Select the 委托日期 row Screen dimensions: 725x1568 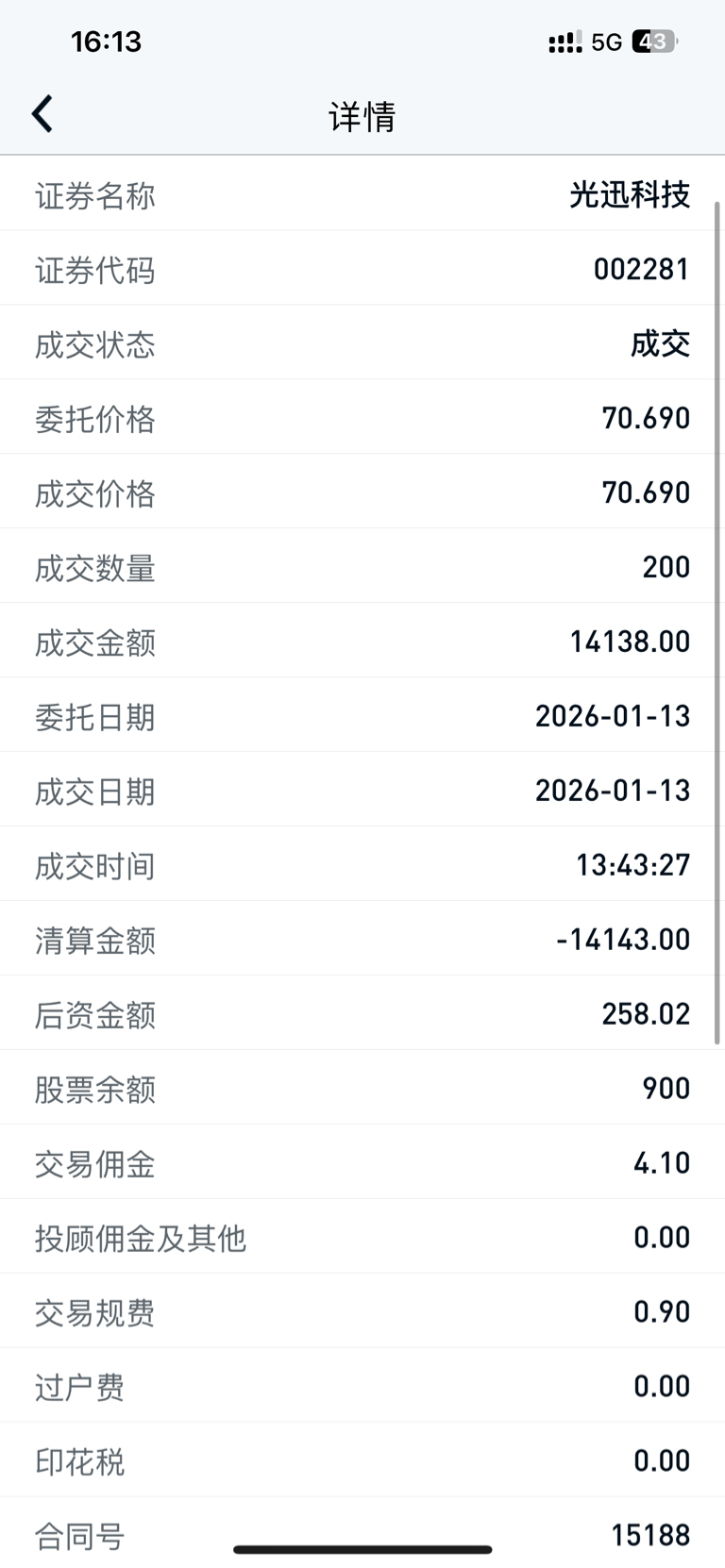(x=362, y=716)
